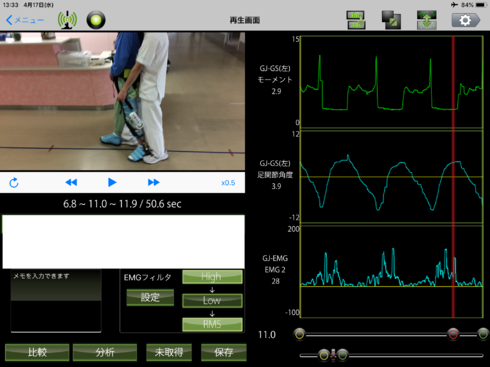The width and height of the screenshot is (490, 367).
Task: Click the right end-range slider knob
Action: [x=483, y=334]
